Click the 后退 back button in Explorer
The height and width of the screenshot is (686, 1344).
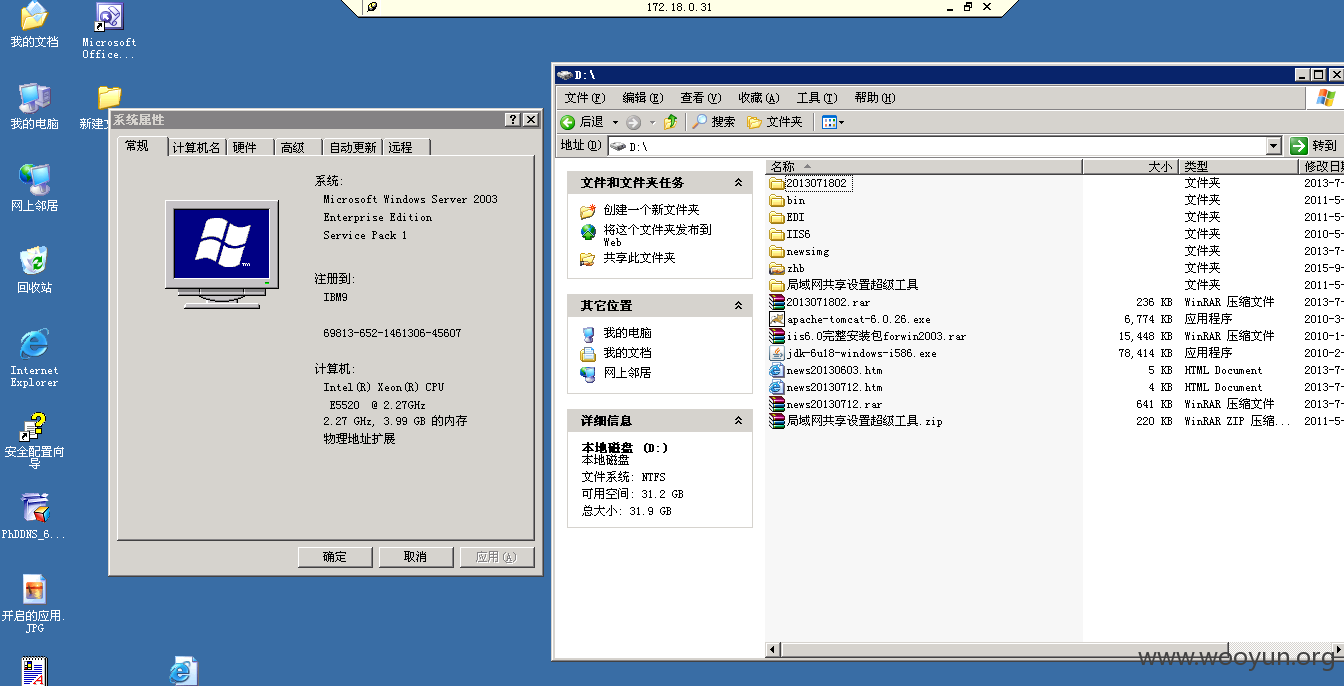click(583, 122)
